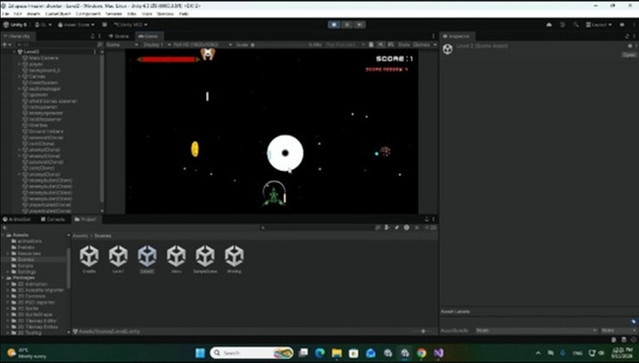This screenshot has width=639, height=363.
Task: Open the GameObject menu
Action: pos(58,13)
